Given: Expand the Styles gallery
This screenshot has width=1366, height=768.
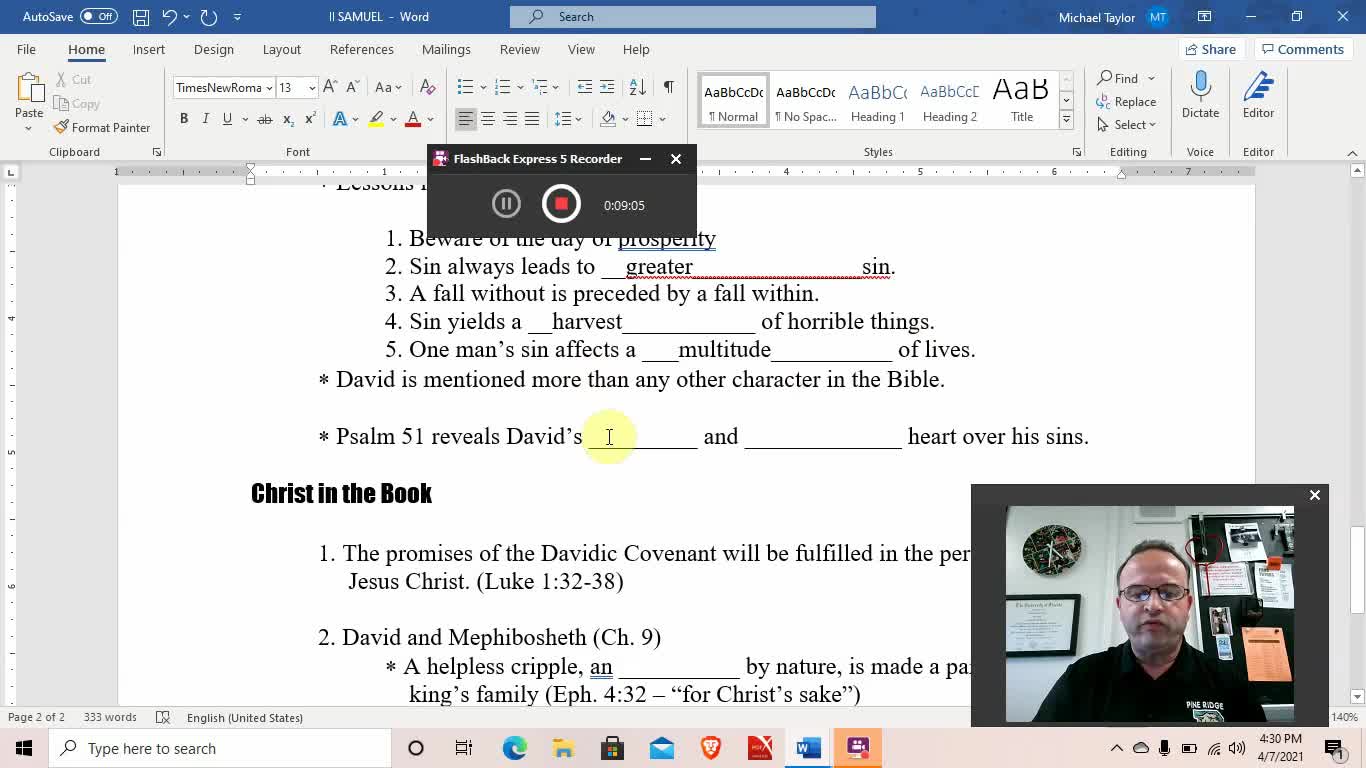Looking at the screenshot, I should (1066, 120).
